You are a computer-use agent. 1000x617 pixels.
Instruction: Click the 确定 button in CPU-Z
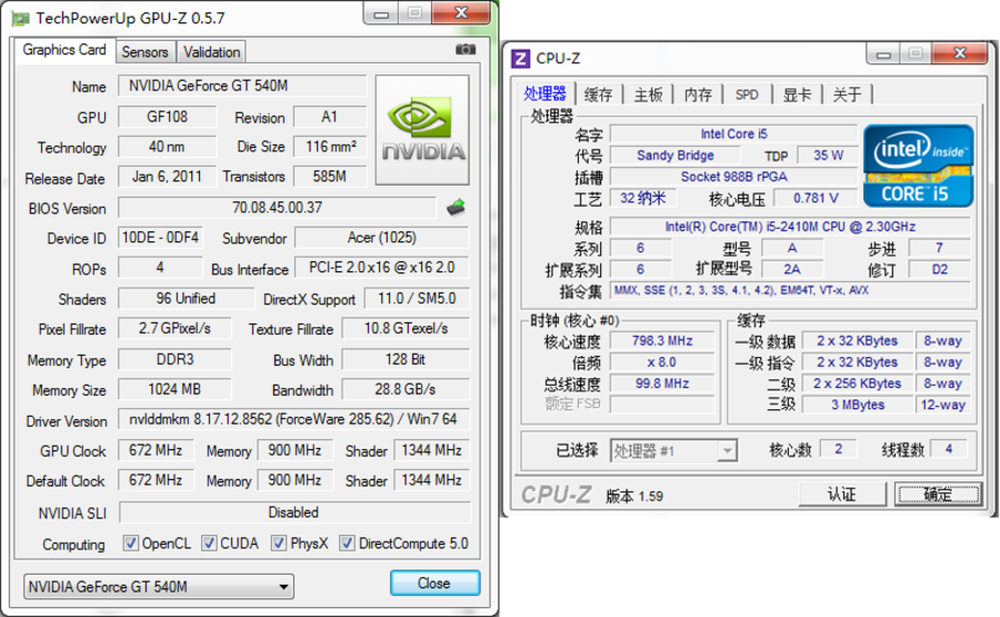[938, 494]
